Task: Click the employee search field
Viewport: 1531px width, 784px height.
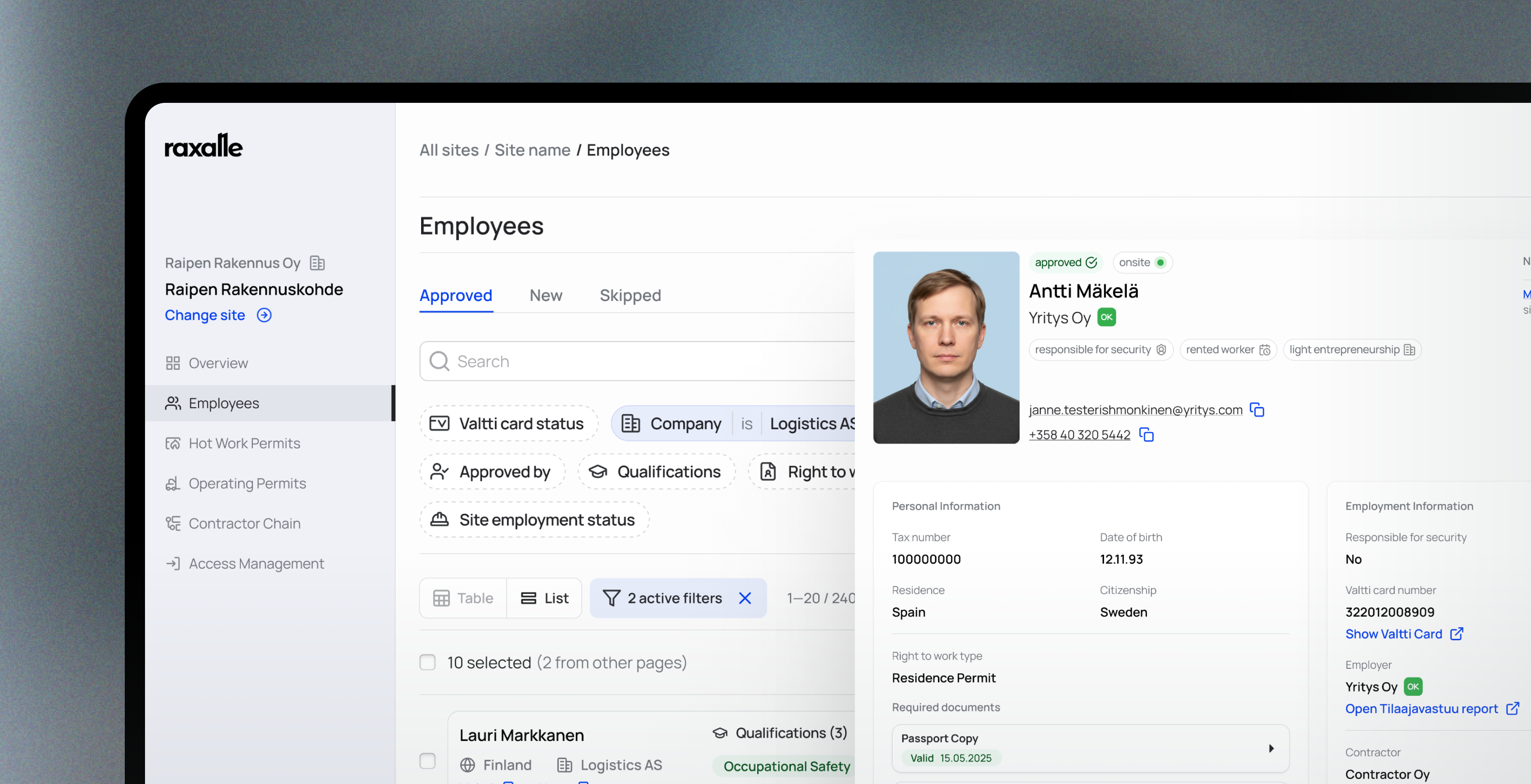Action: click(637, 361)
